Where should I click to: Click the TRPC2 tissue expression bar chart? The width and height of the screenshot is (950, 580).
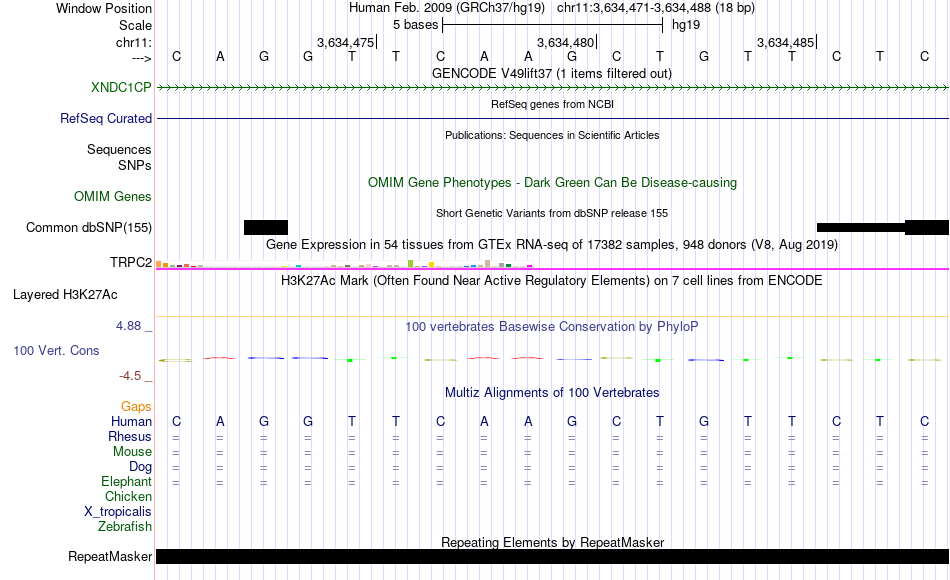click(344, 264)
